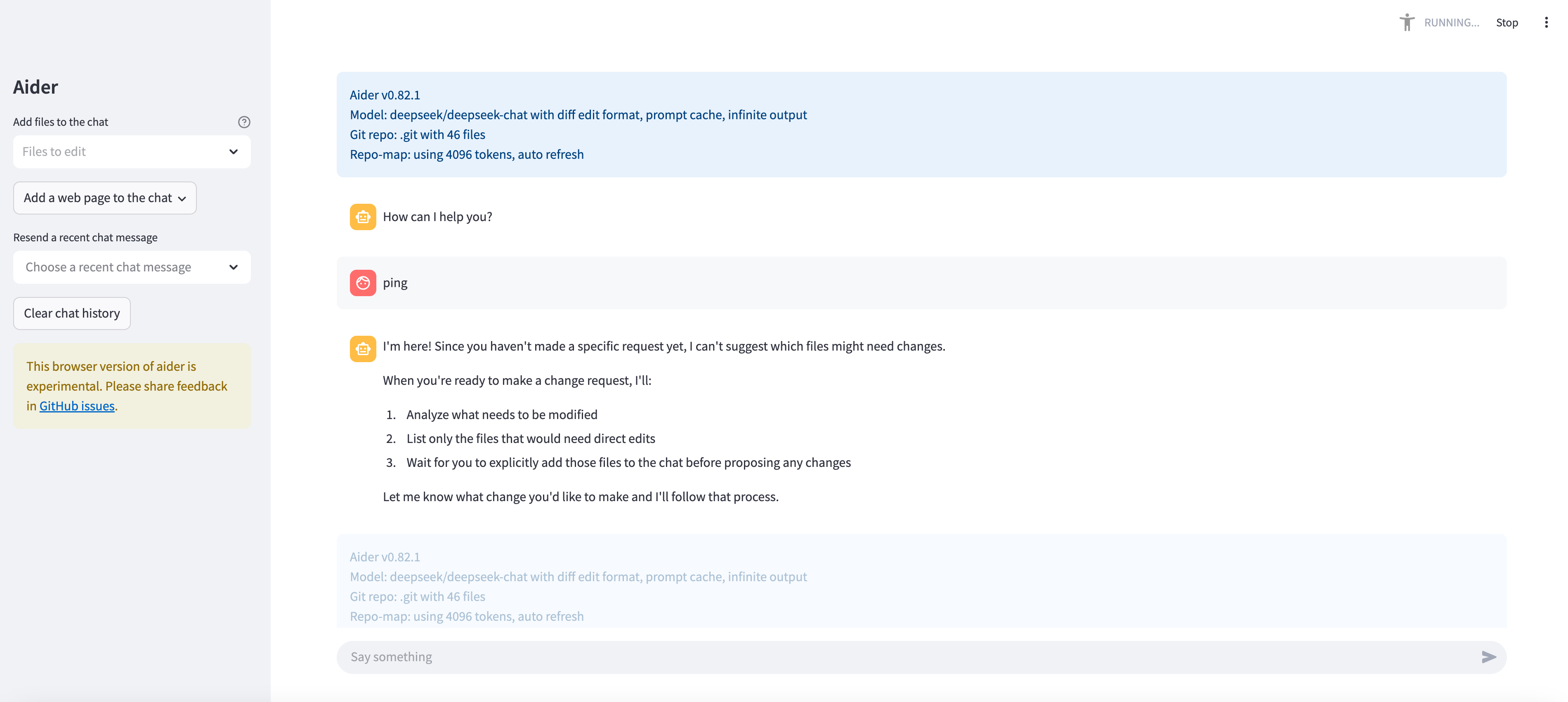Click faded "Aider v0.82.1" in bottom info box
This screenshot has height=702, width=1568.
click(x=385, y=557)
